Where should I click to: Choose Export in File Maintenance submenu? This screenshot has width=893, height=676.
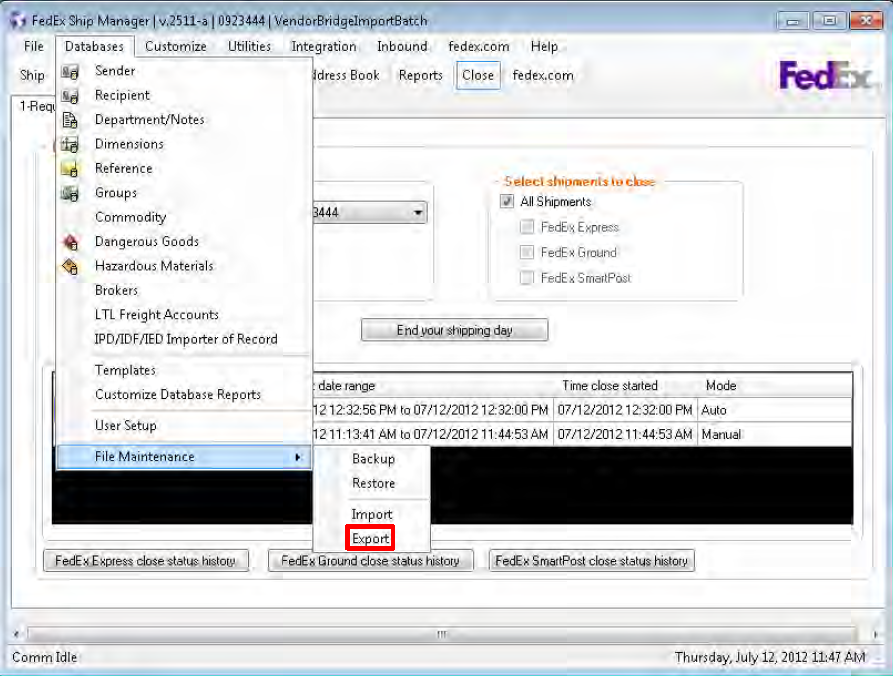(x=370, y=539)
